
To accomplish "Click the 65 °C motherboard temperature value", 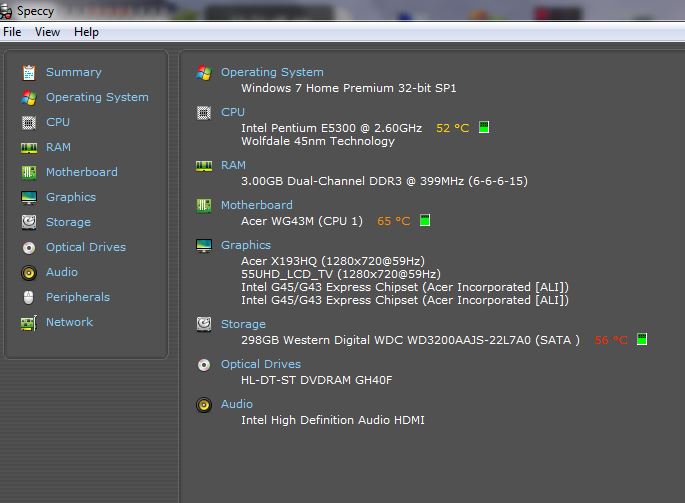I will [x=394, y=221].
